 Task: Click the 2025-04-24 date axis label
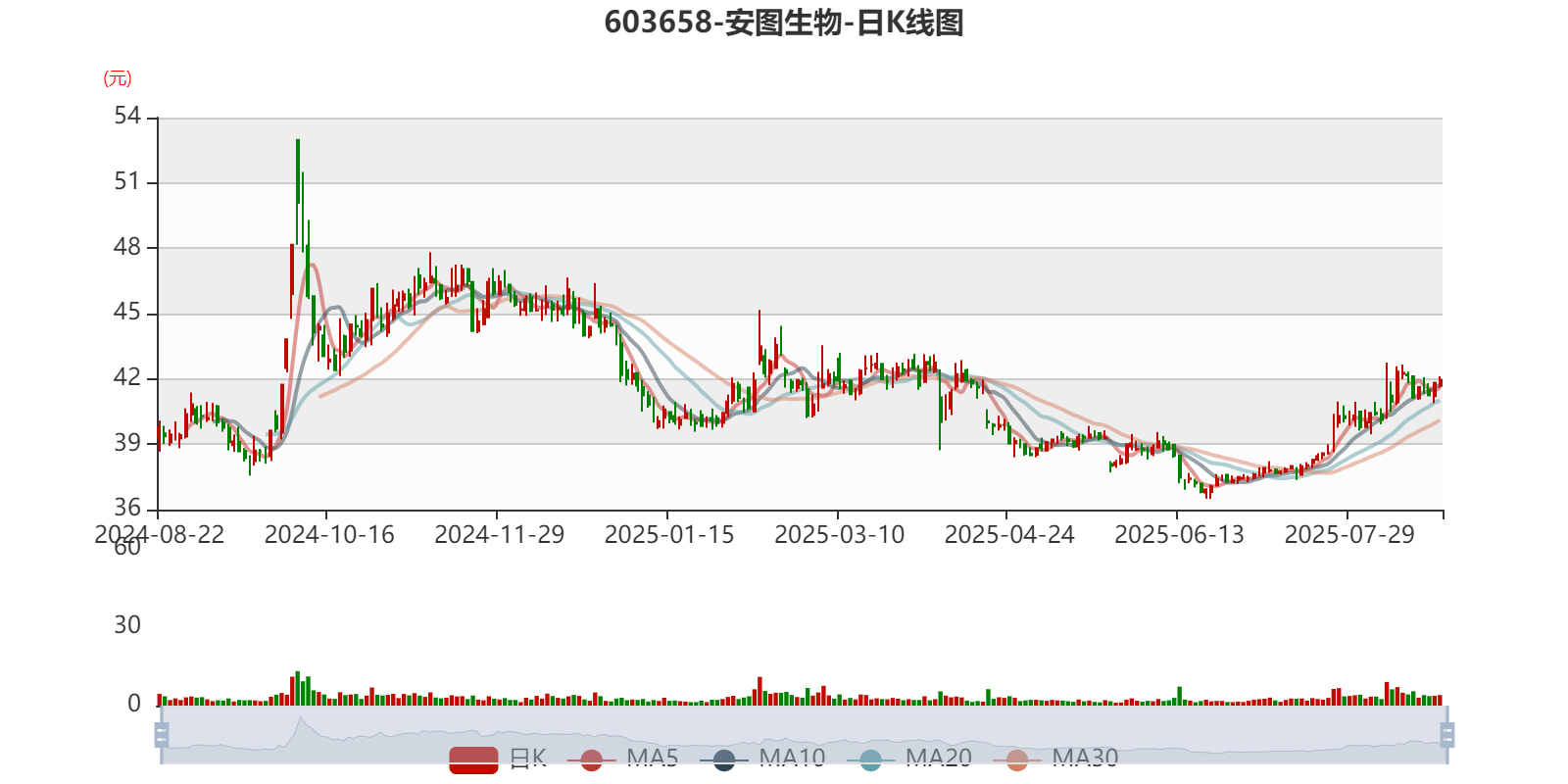click(x=1009, y=535)
